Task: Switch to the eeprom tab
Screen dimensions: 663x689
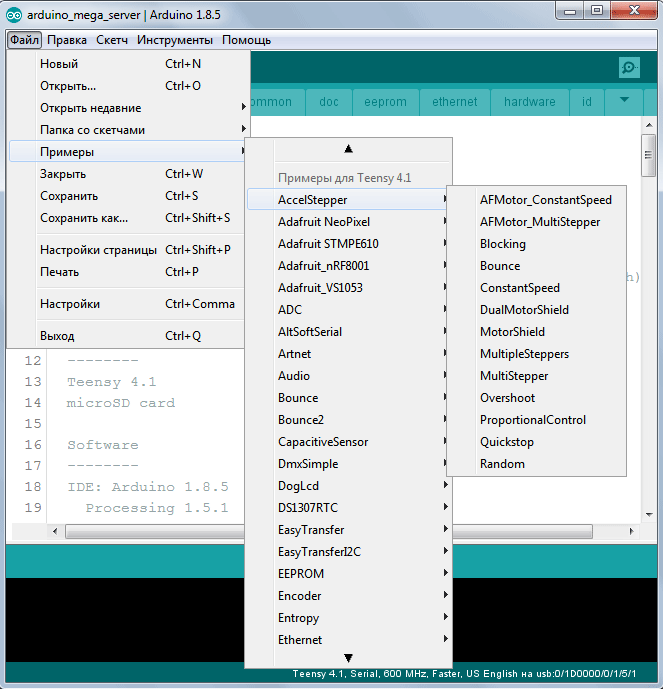Action: 385,102
